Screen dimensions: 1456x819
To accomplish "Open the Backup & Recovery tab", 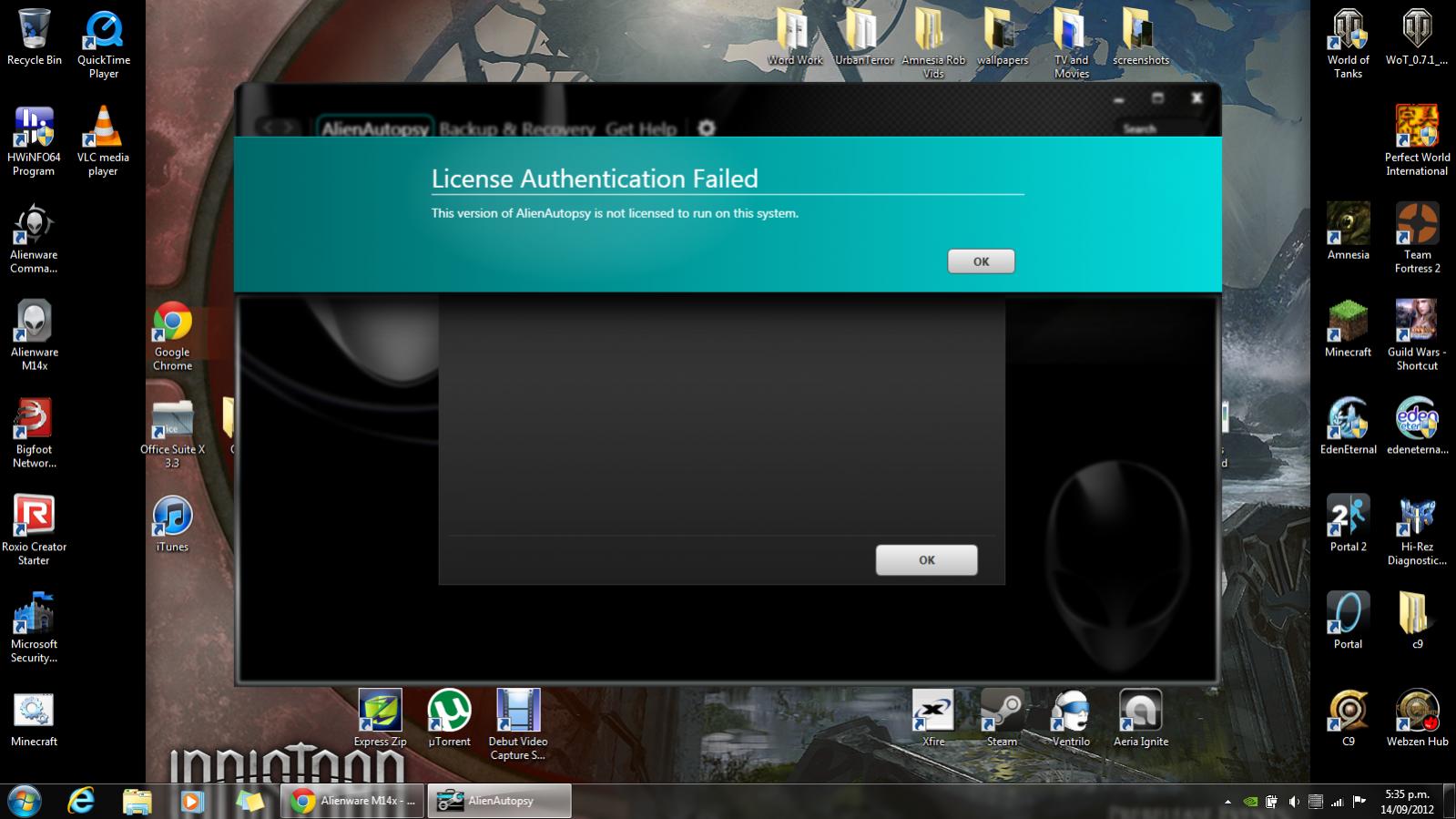I will pos(516,129).
